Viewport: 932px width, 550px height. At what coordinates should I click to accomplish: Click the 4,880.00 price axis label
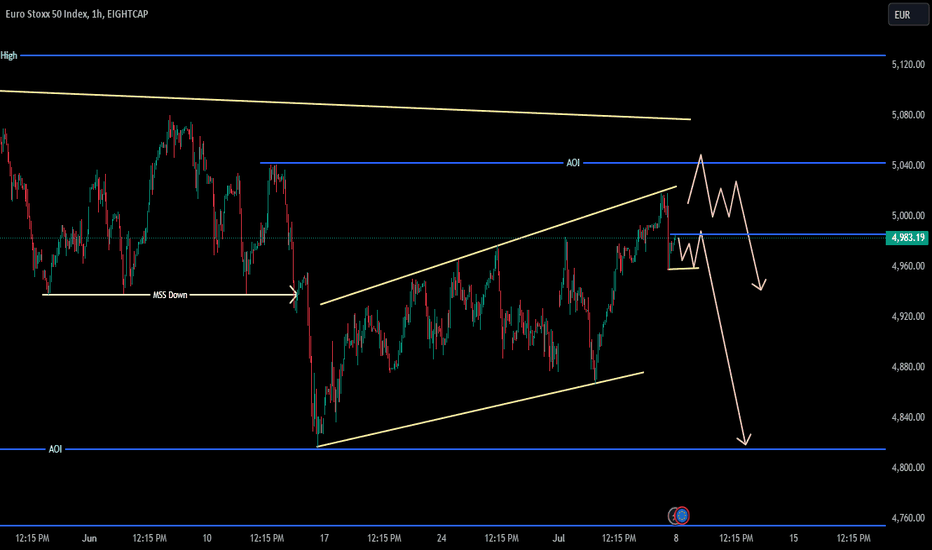click(908, 367)
